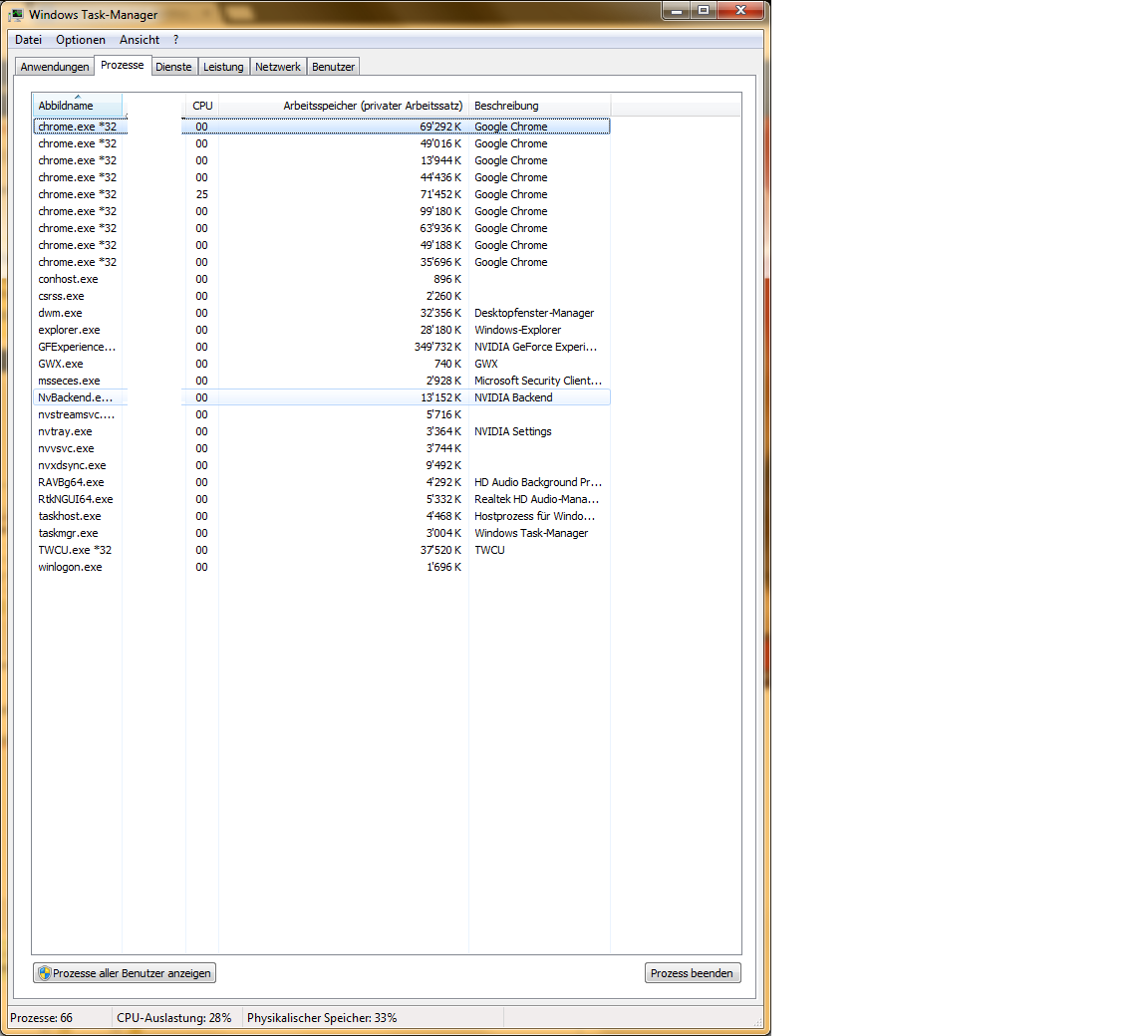
Task: Select the chrome.exe row with 13'944 K
Action: (x=322, y=160)
